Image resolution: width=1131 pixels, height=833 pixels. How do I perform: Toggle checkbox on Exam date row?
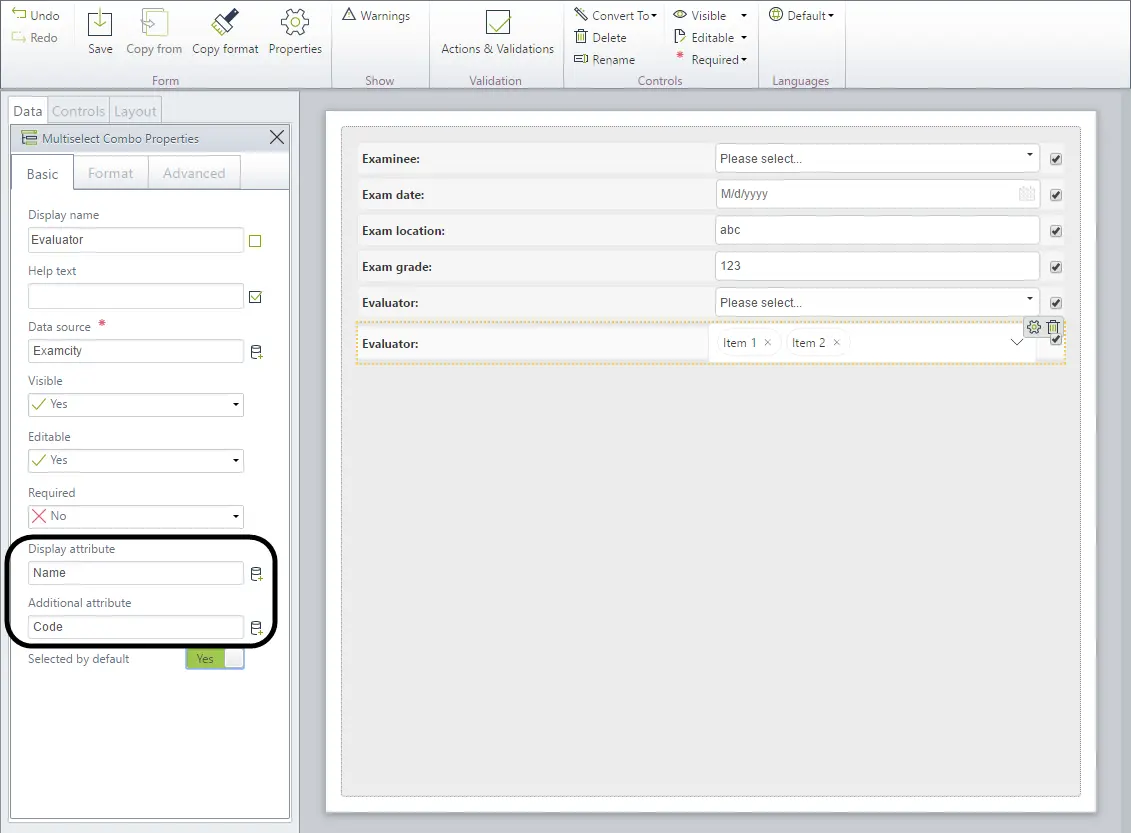(x=1056, y=195)
